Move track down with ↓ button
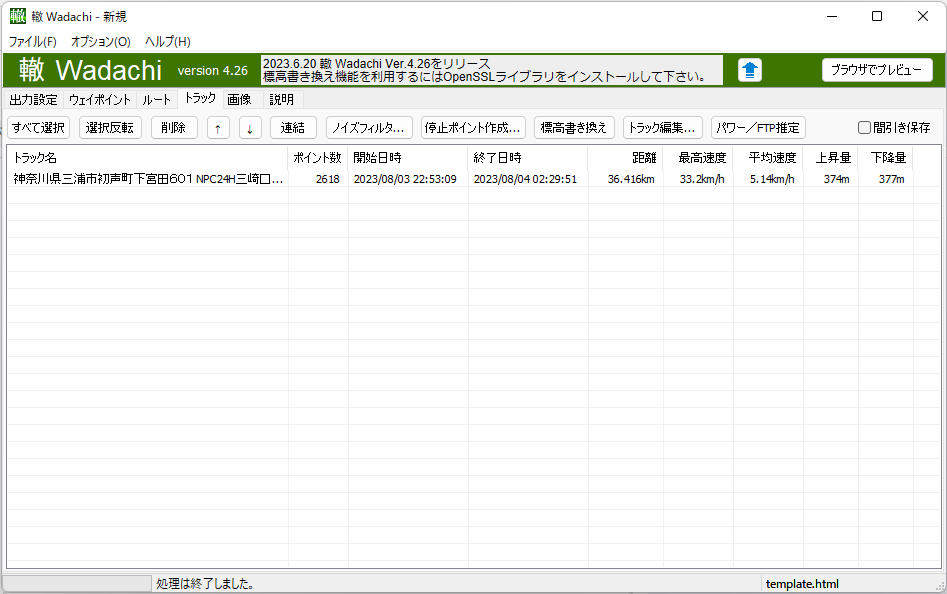 click(x=250, y=128)
